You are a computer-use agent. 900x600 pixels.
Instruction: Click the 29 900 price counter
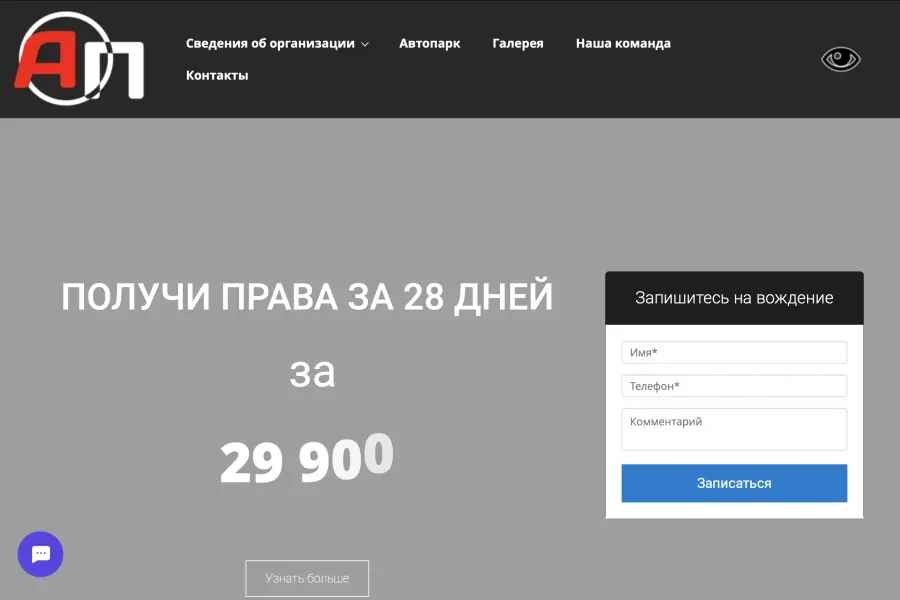coord(307,460)
